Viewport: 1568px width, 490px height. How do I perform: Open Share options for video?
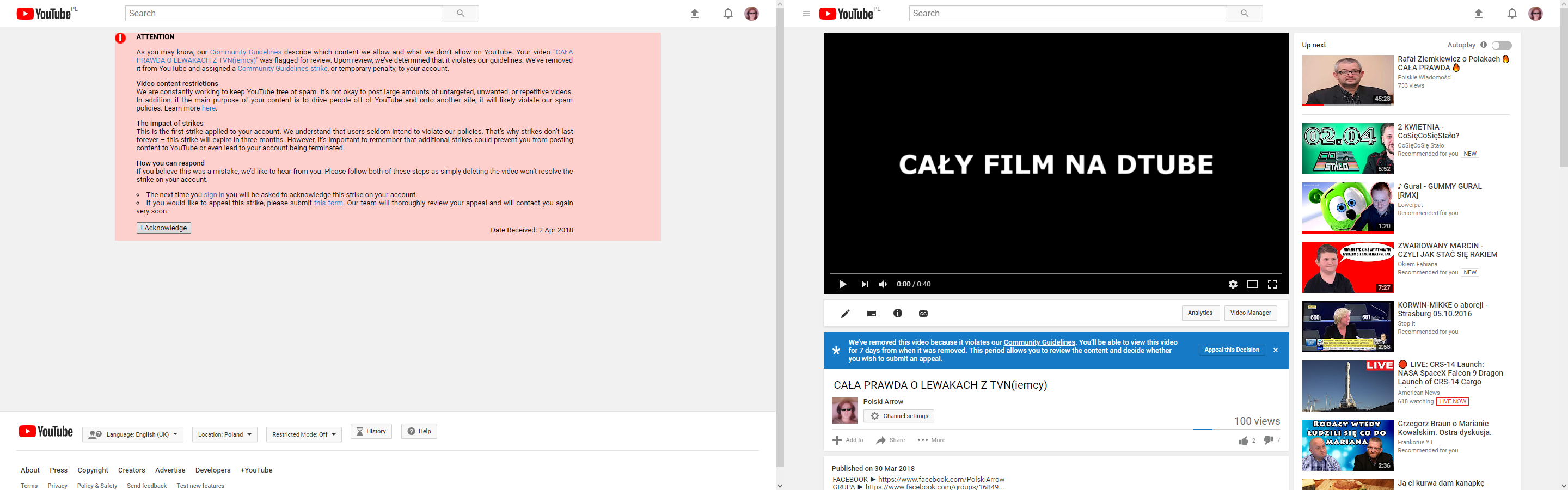click(x=891, y=440)
